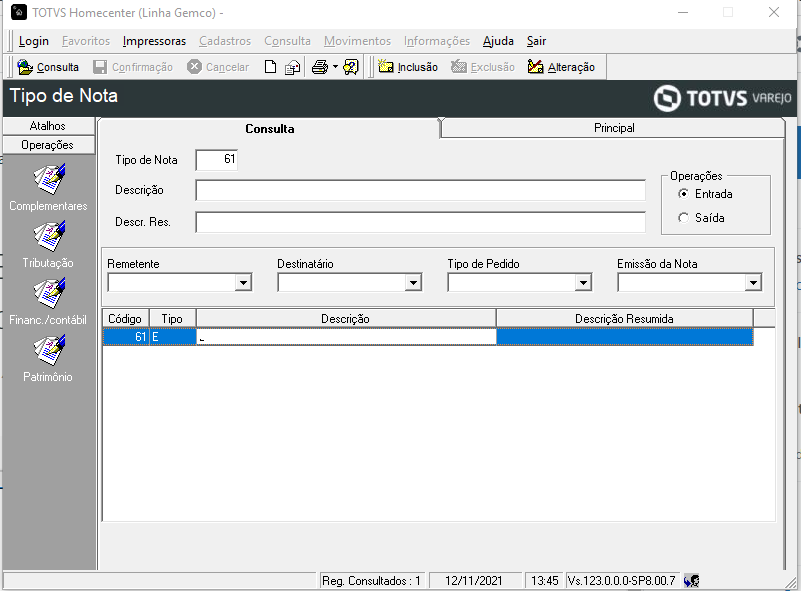Open the printer dropdown arrow

click(335, 67)
